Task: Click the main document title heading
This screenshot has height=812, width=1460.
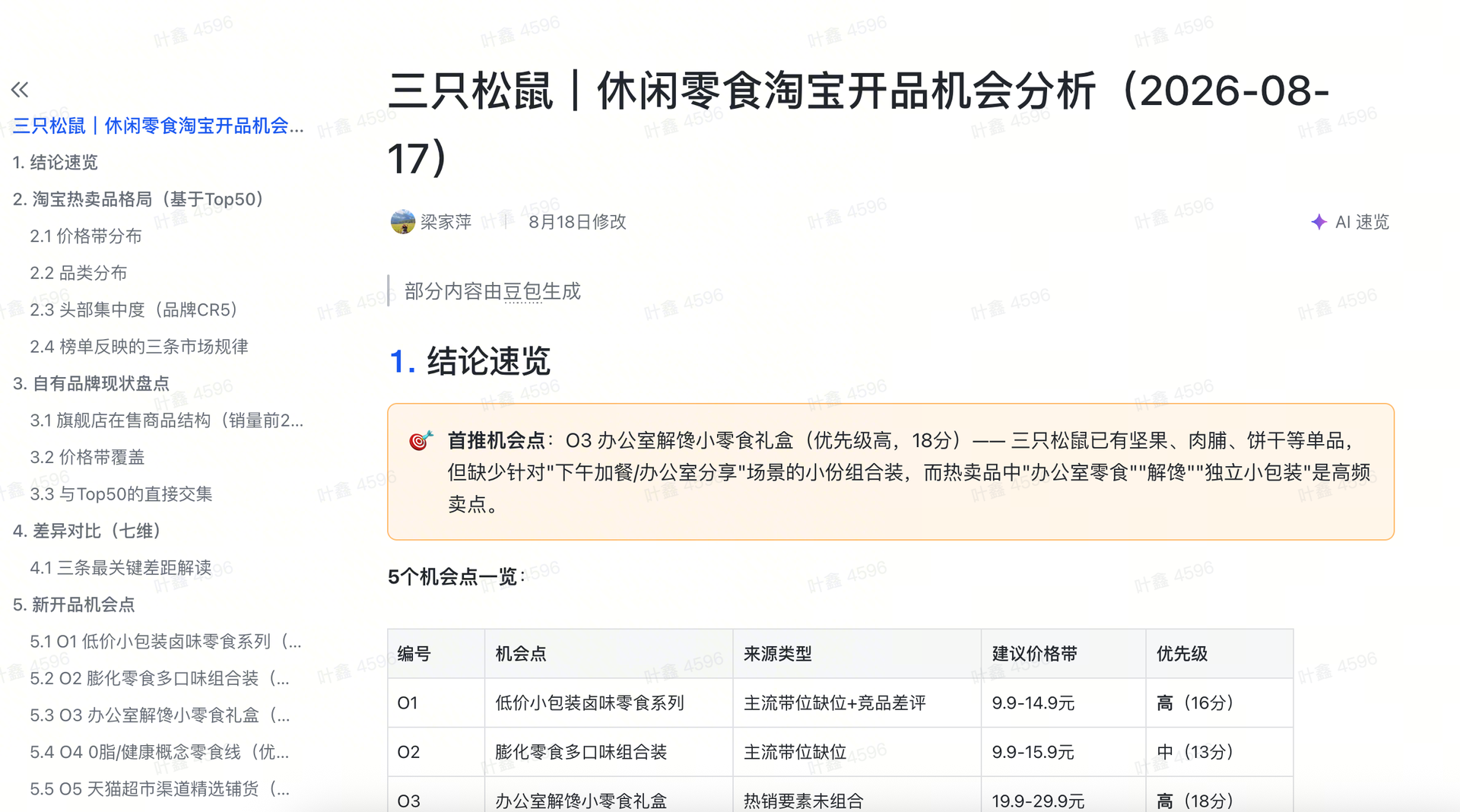Action: [858, 124]
